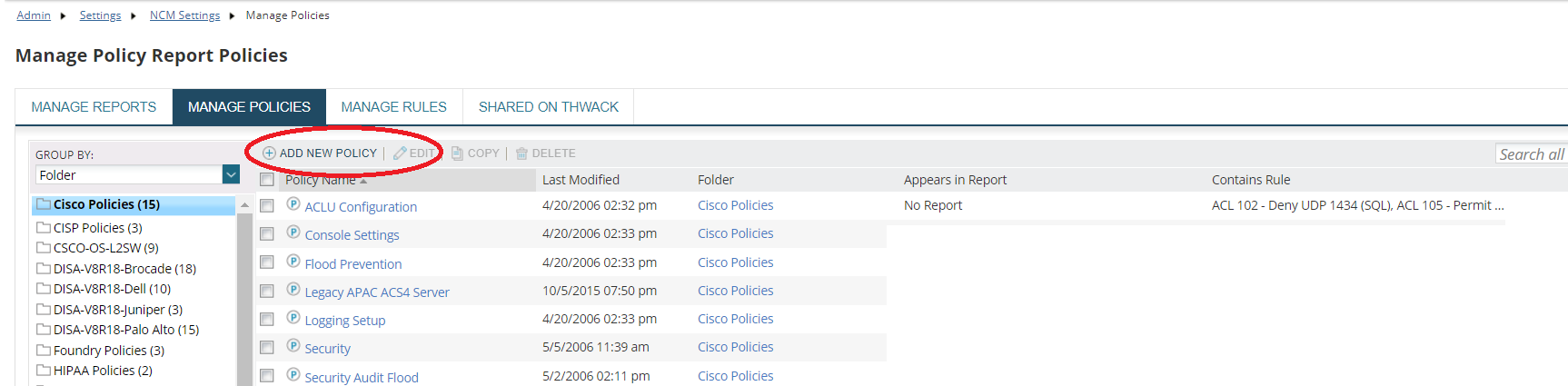This screenshot has height=386, width=1568.
Task: Click the HIPAA Policies folder icon
Action: tap(43, 371)
